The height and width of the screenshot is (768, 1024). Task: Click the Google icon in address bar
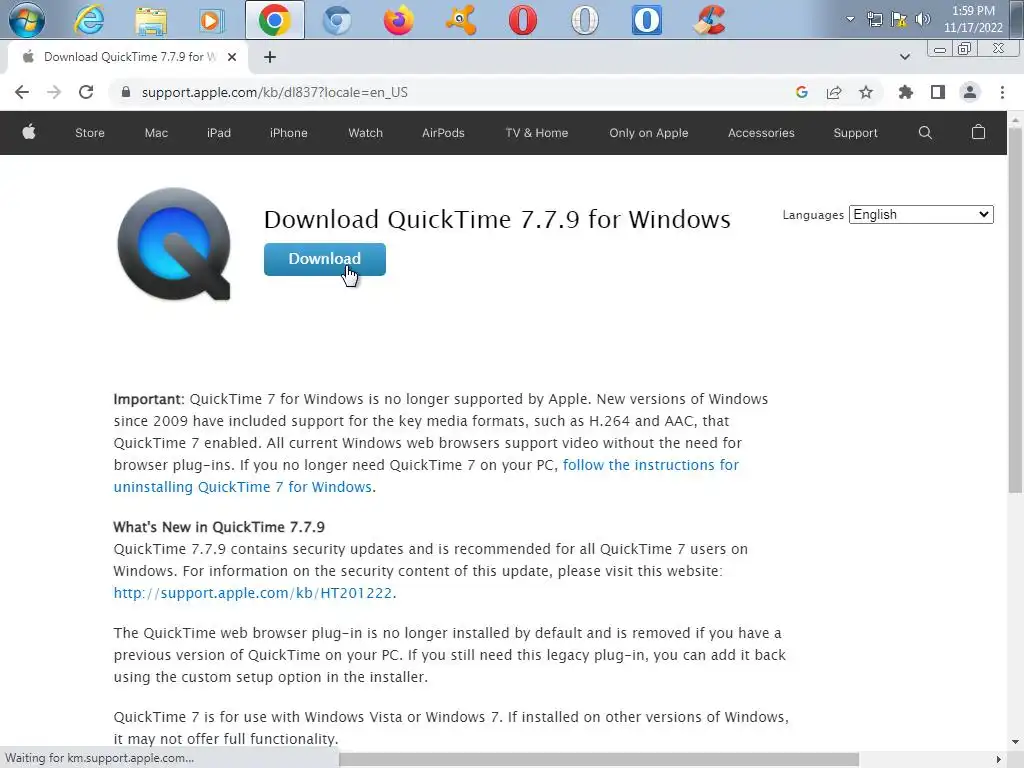point(802,92)
